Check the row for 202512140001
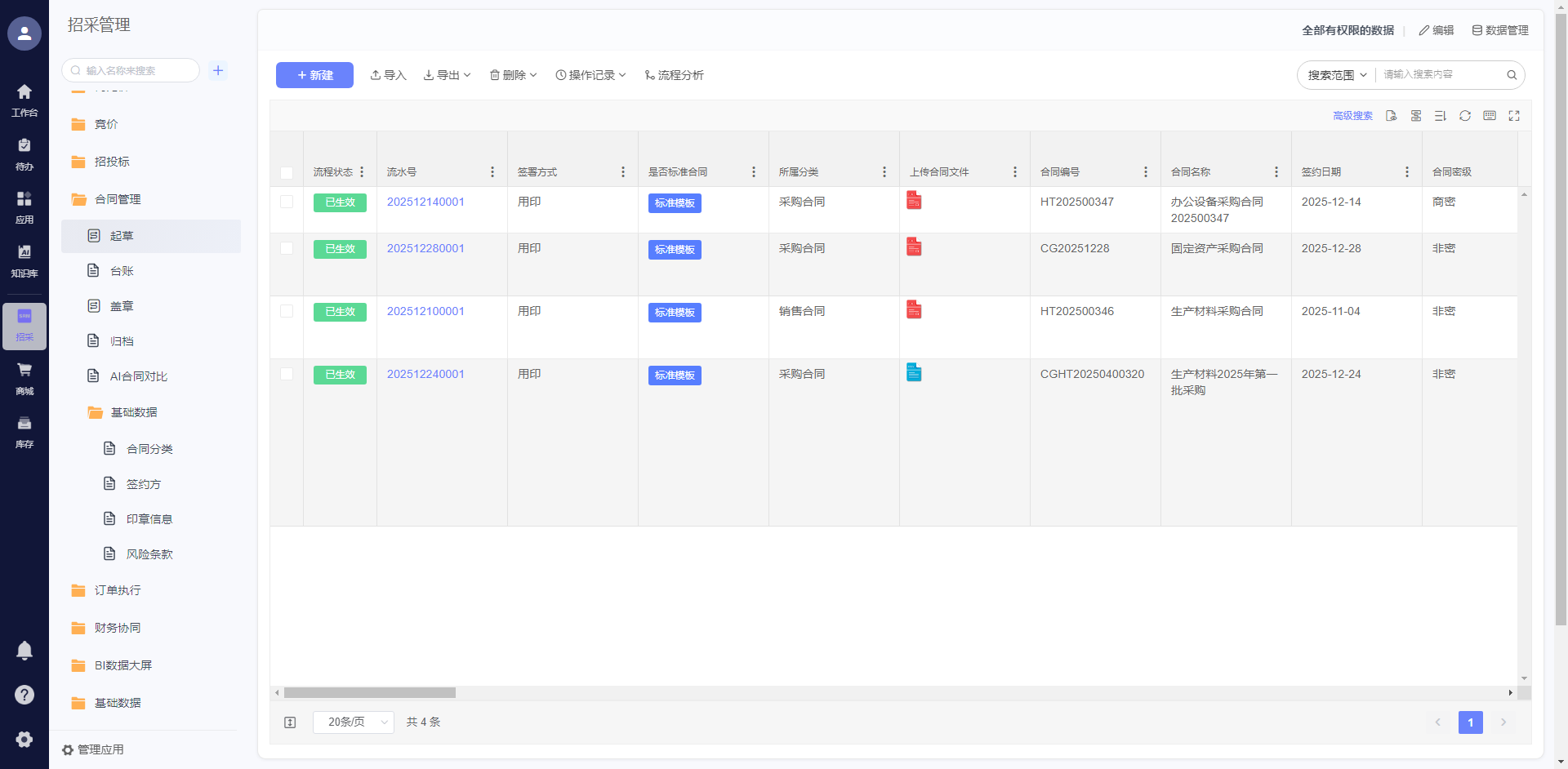The width and height of the screenshot is (1568, 769). [287, 202]
